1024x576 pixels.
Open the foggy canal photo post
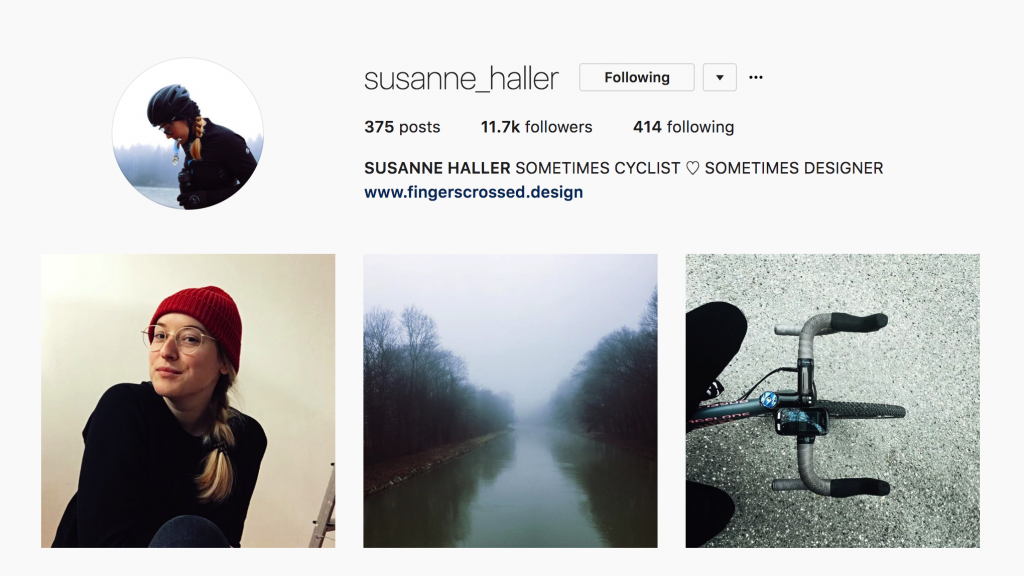tap(510, 400)
